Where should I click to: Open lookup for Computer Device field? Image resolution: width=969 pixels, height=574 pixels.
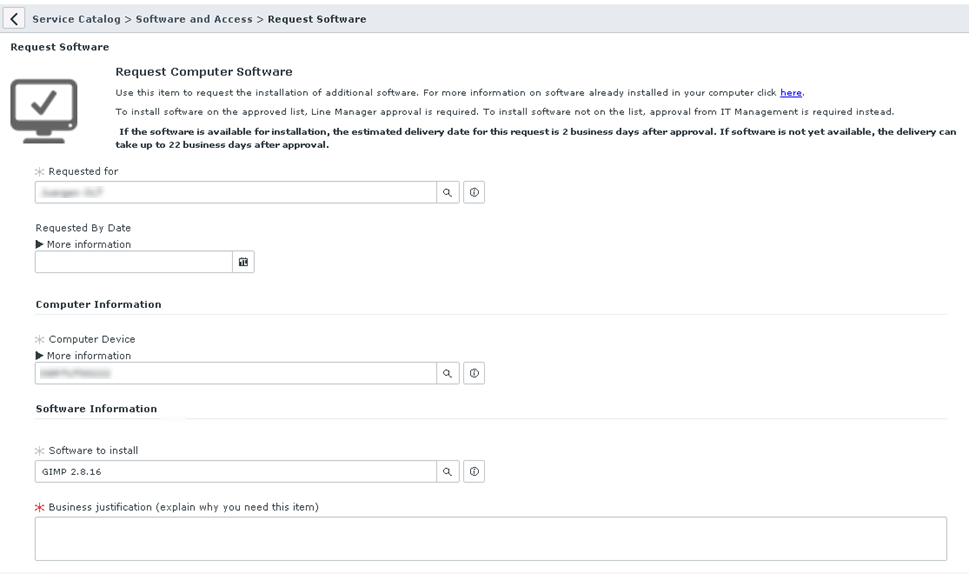pos(448,373)
